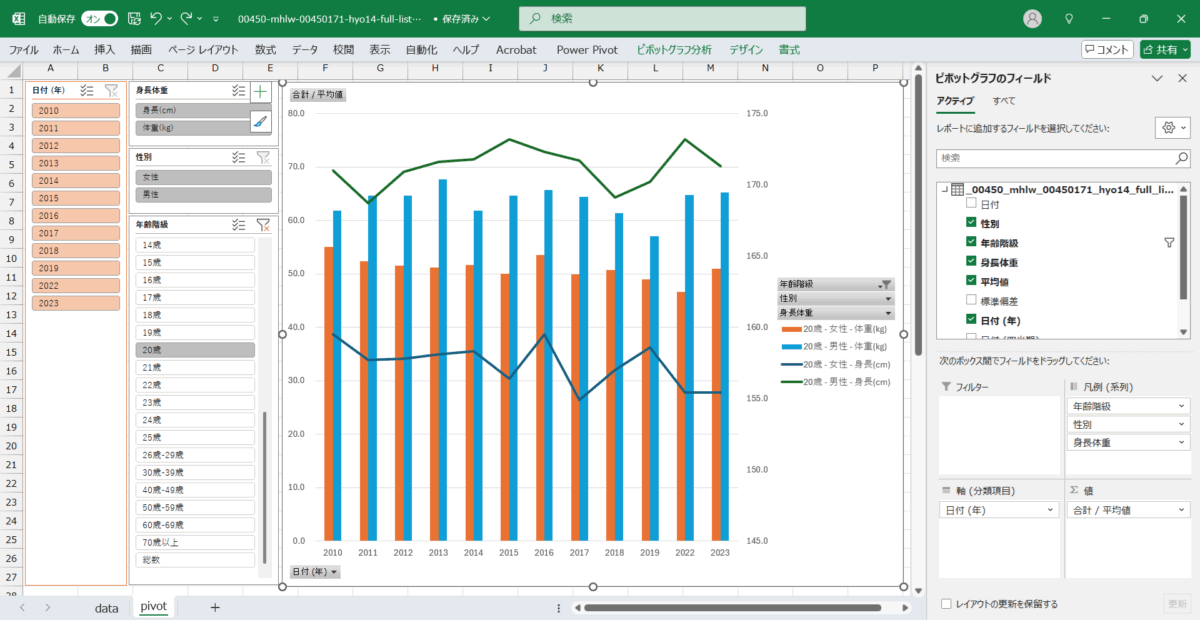The height and width of the screenshot is (620, 1200).
Task: Click the undo arrow in title bar
Action: pyautogui.click(x=156, y=18)
